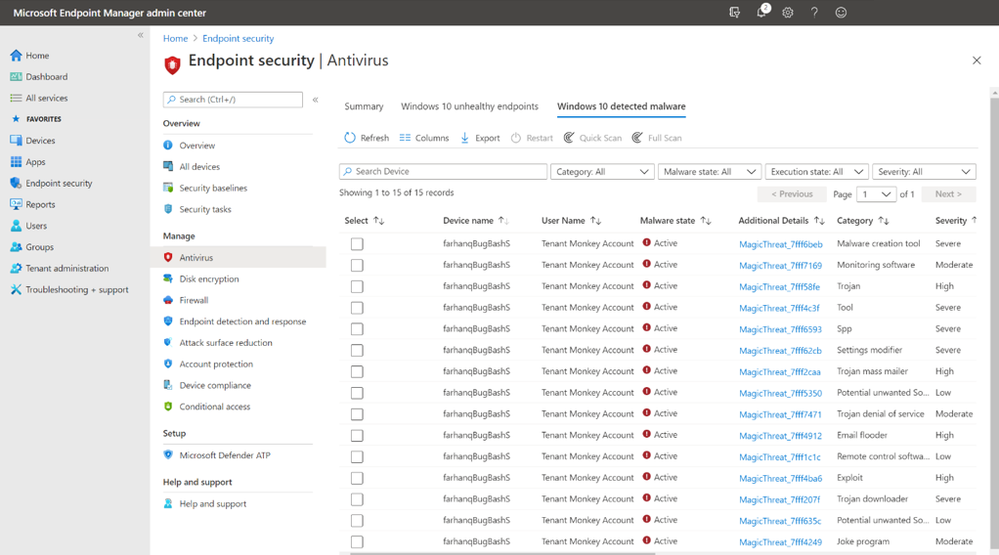Switch to the Summary tab
This screenshot has width=999, height=555.
(364, 106)
